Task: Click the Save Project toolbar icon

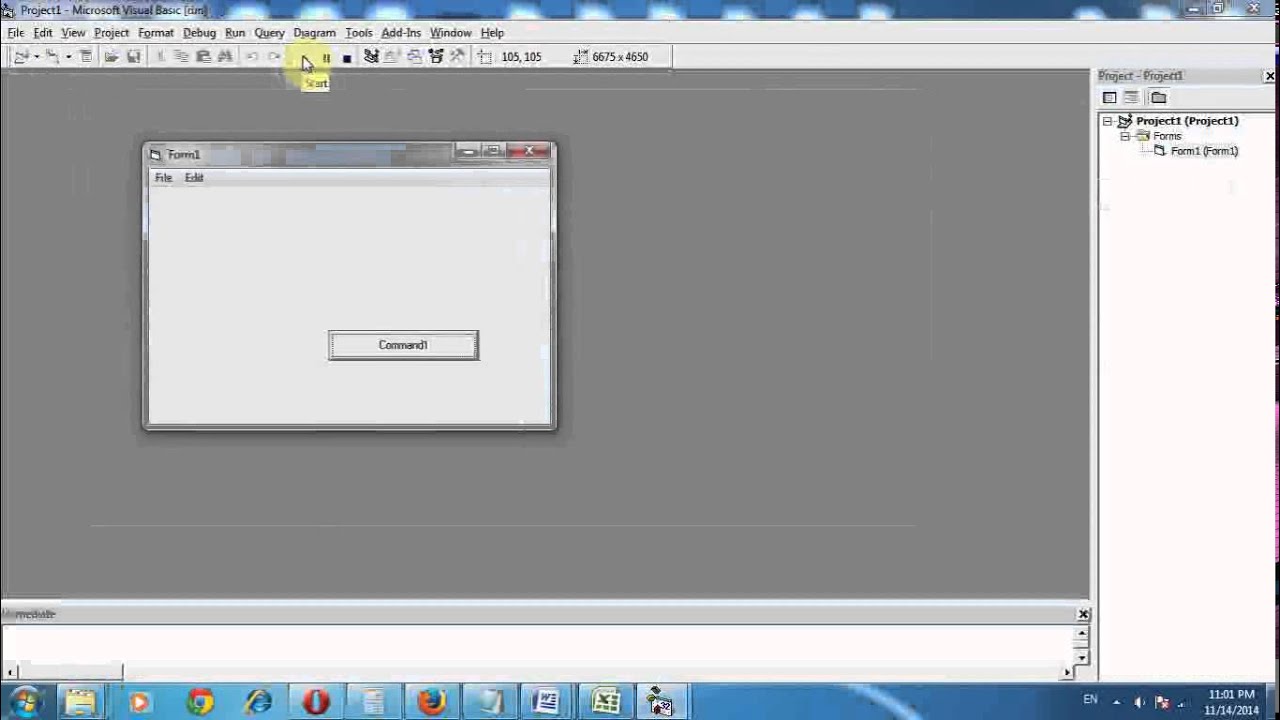Action: [133, 57]
